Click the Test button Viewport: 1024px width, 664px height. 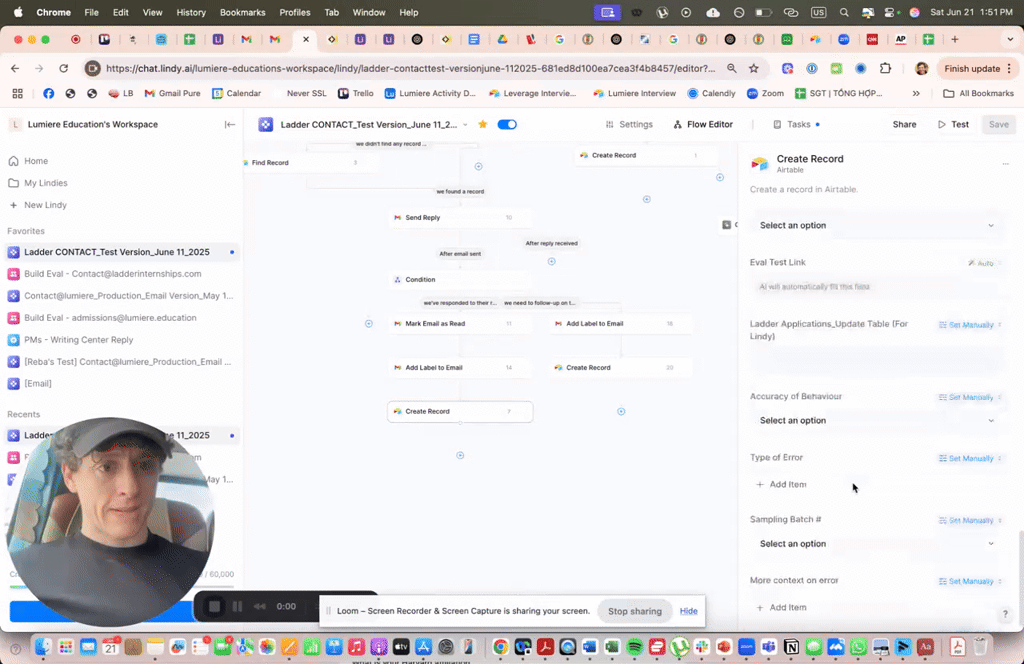(953, 125)
